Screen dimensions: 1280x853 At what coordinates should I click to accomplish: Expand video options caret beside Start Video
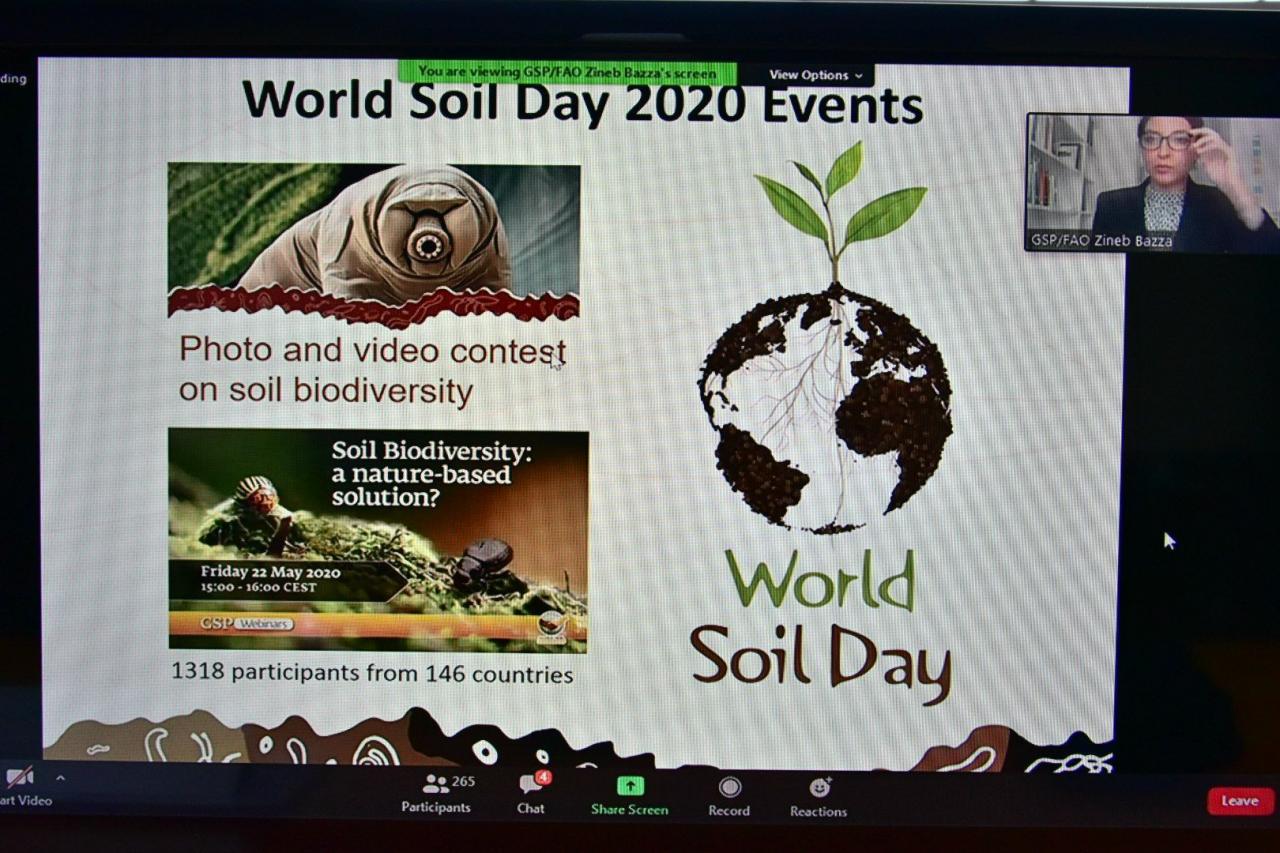click(x=60, y=776)
